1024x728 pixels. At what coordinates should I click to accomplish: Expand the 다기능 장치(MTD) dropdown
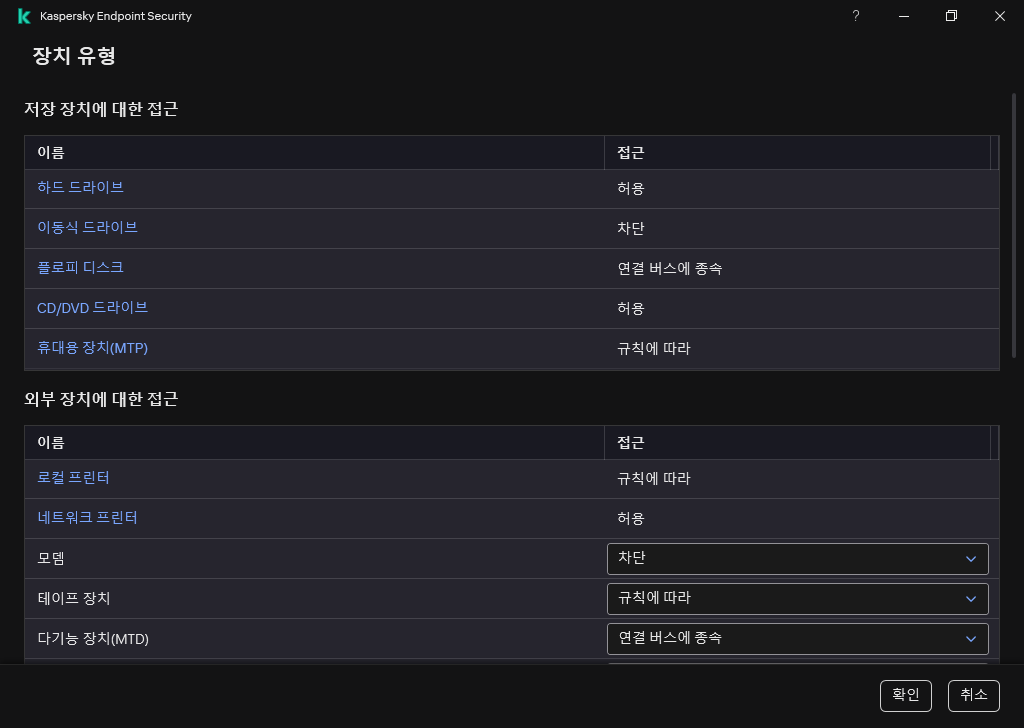point(797,638)
